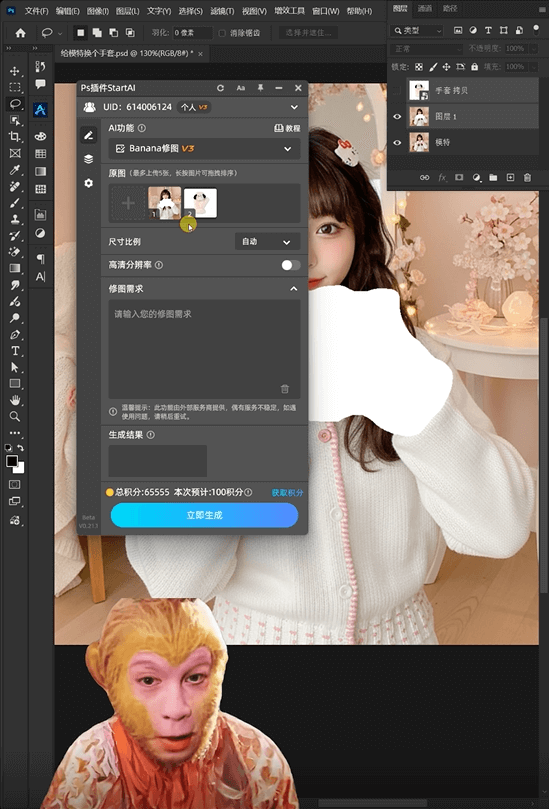549x809 pixels.
Task: Open the 窗口(W) menu
Action: (x=326, y=11)
